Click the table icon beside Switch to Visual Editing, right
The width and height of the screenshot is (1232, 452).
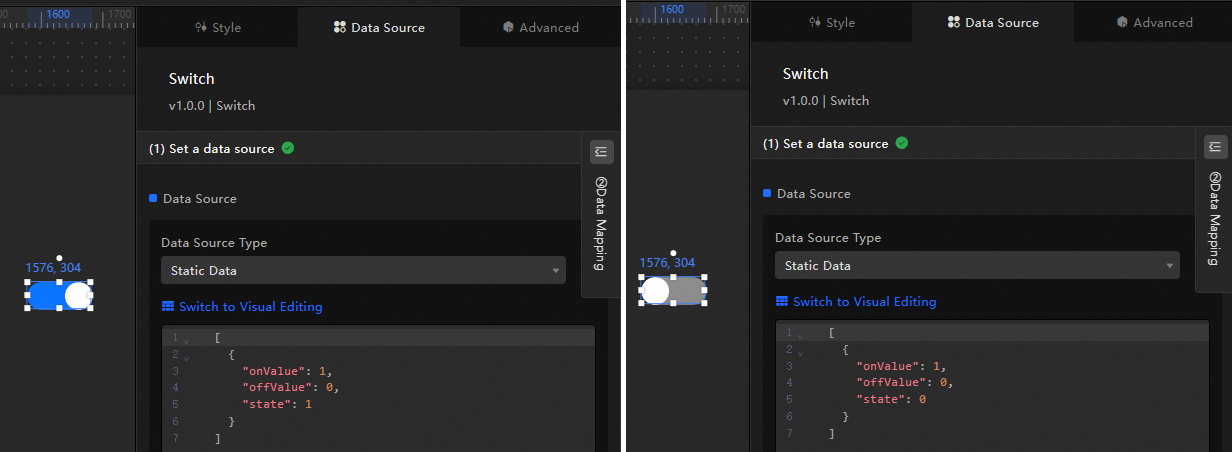click(782, 301)
